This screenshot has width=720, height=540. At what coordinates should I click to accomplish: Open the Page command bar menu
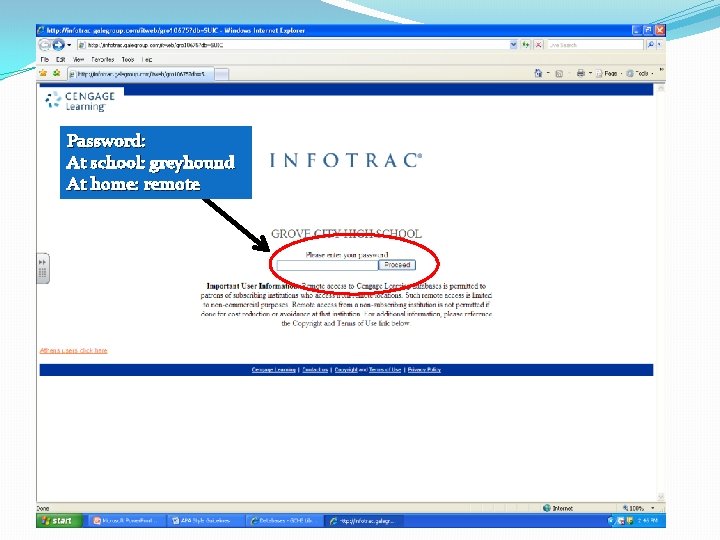[x=609, y=73]
